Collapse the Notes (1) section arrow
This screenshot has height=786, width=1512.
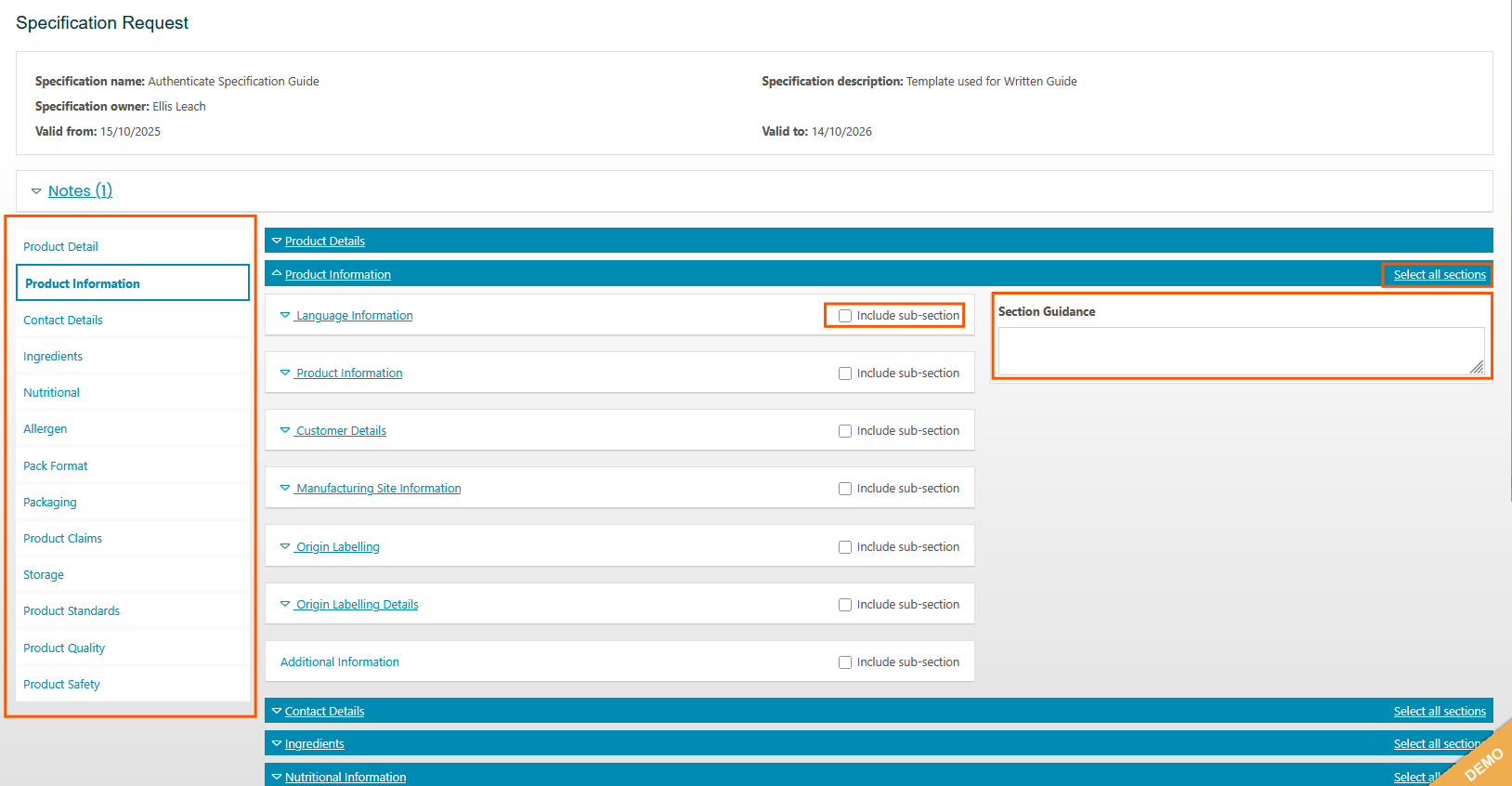[36, 191]
